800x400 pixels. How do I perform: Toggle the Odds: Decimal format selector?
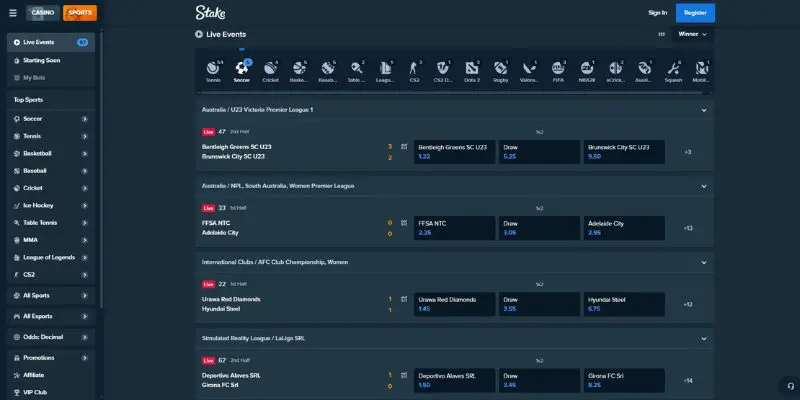click(x=50, y=337)
